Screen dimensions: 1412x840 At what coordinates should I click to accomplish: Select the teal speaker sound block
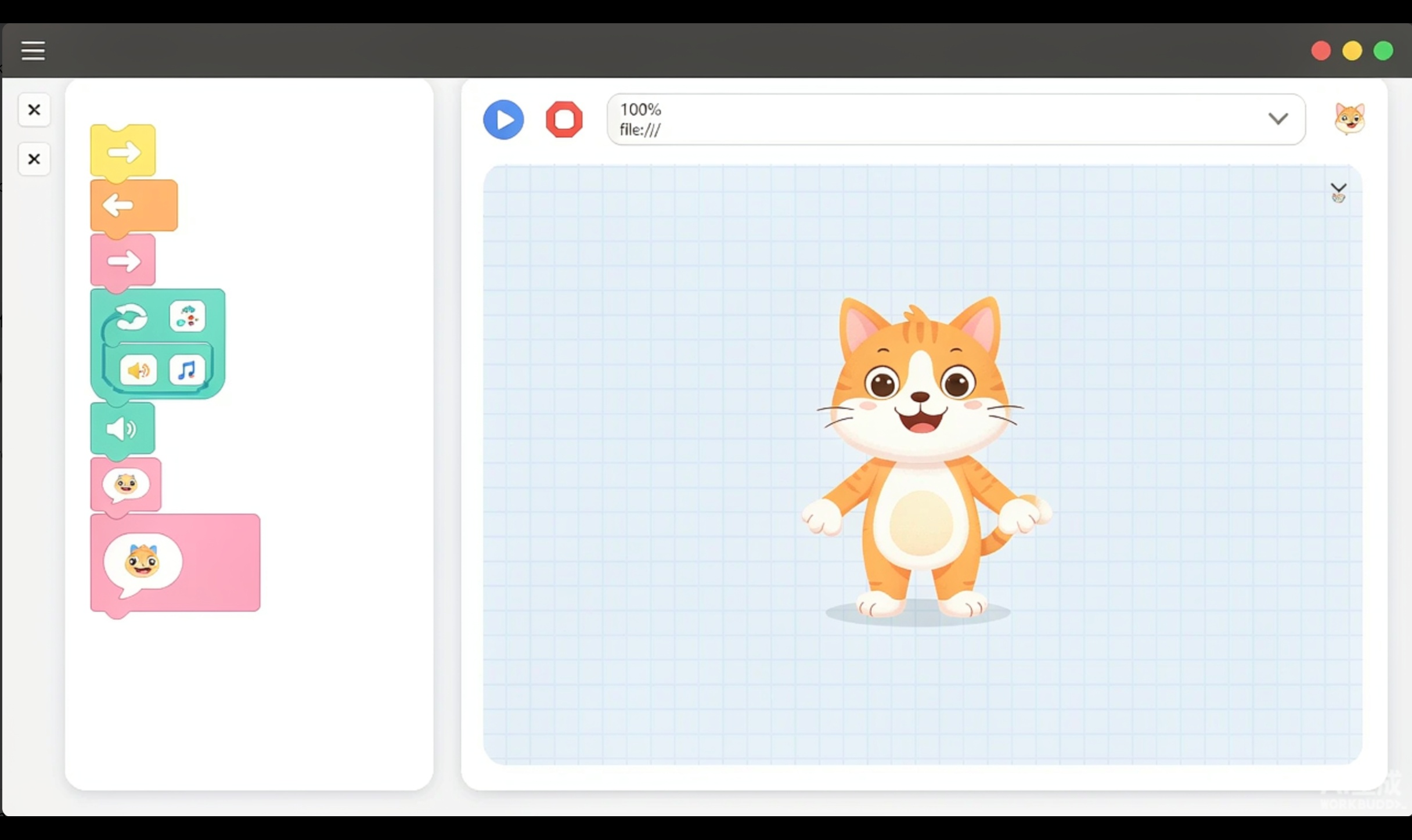[x=123, y=429]
